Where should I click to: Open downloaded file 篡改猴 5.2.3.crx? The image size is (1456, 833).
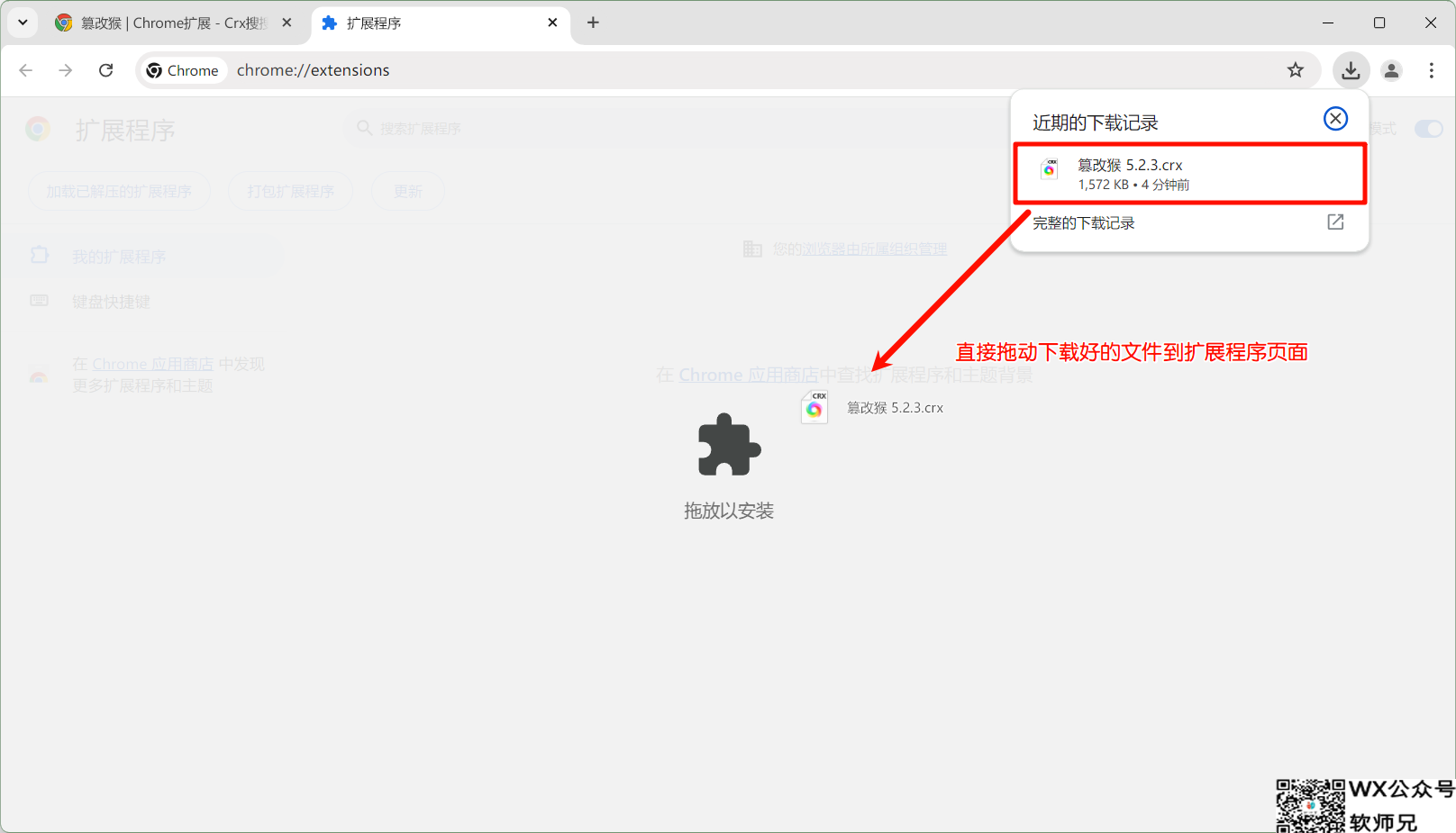tap(1189, 174)
